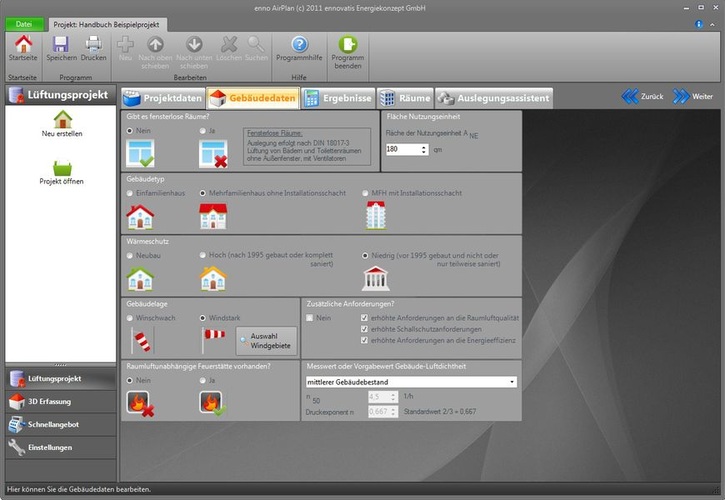This screenshot has height=500, width=725.
Task: Click the Fläche Nutzungseinheit number field
Action: pos(402,149)
